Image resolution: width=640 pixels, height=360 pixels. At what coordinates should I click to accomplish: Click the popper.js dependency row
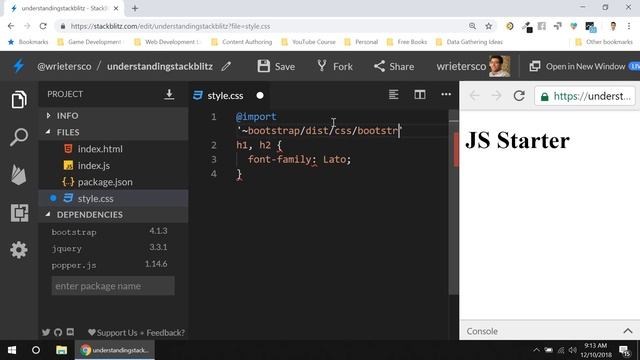(x=109, y=264)
